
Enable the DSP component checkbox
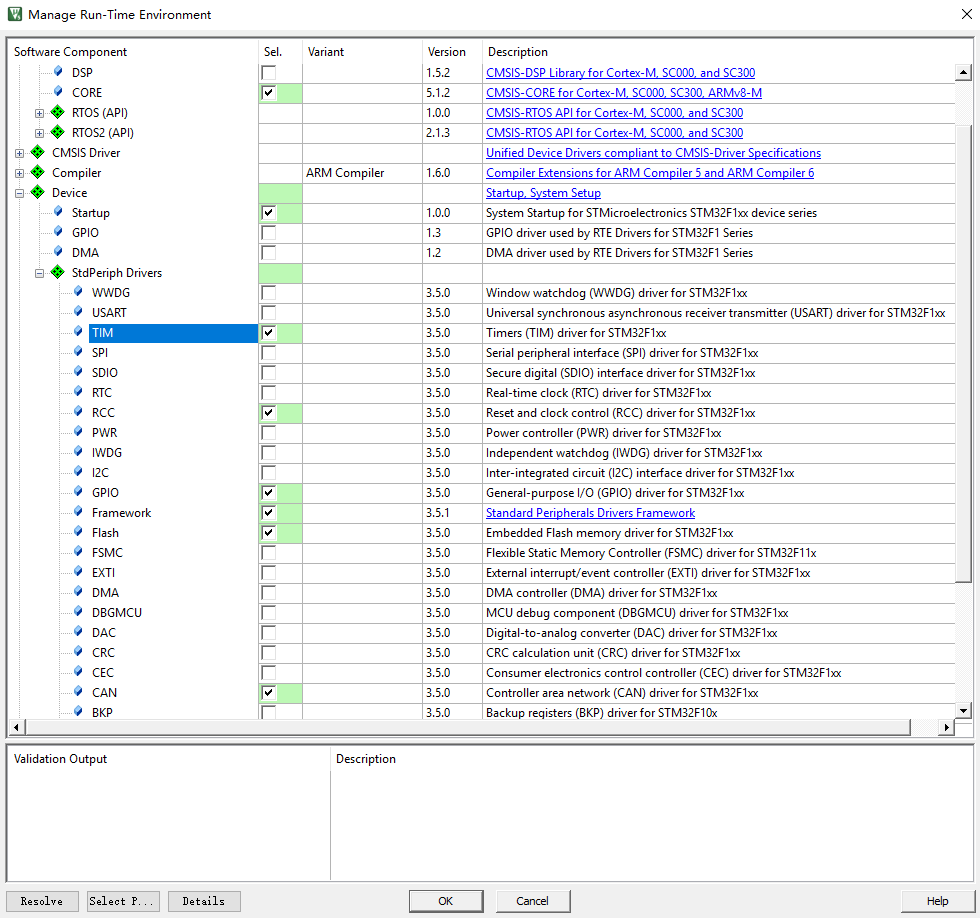(x=269, y=72)
